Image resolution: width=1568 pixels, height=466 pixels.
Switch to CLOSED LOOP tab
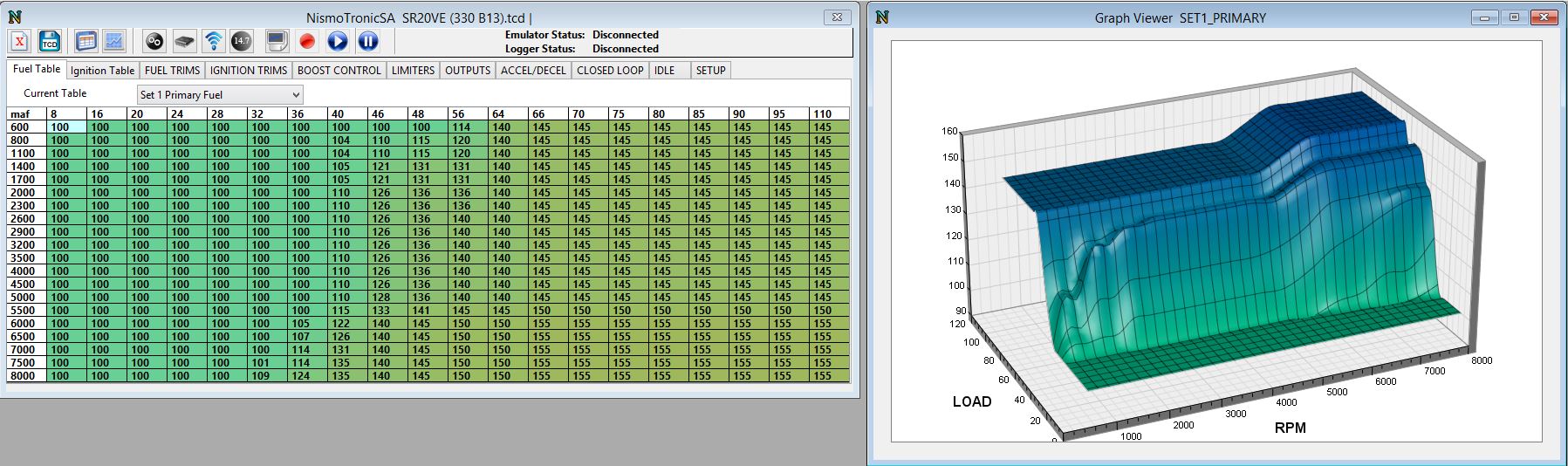pos(610,71)
